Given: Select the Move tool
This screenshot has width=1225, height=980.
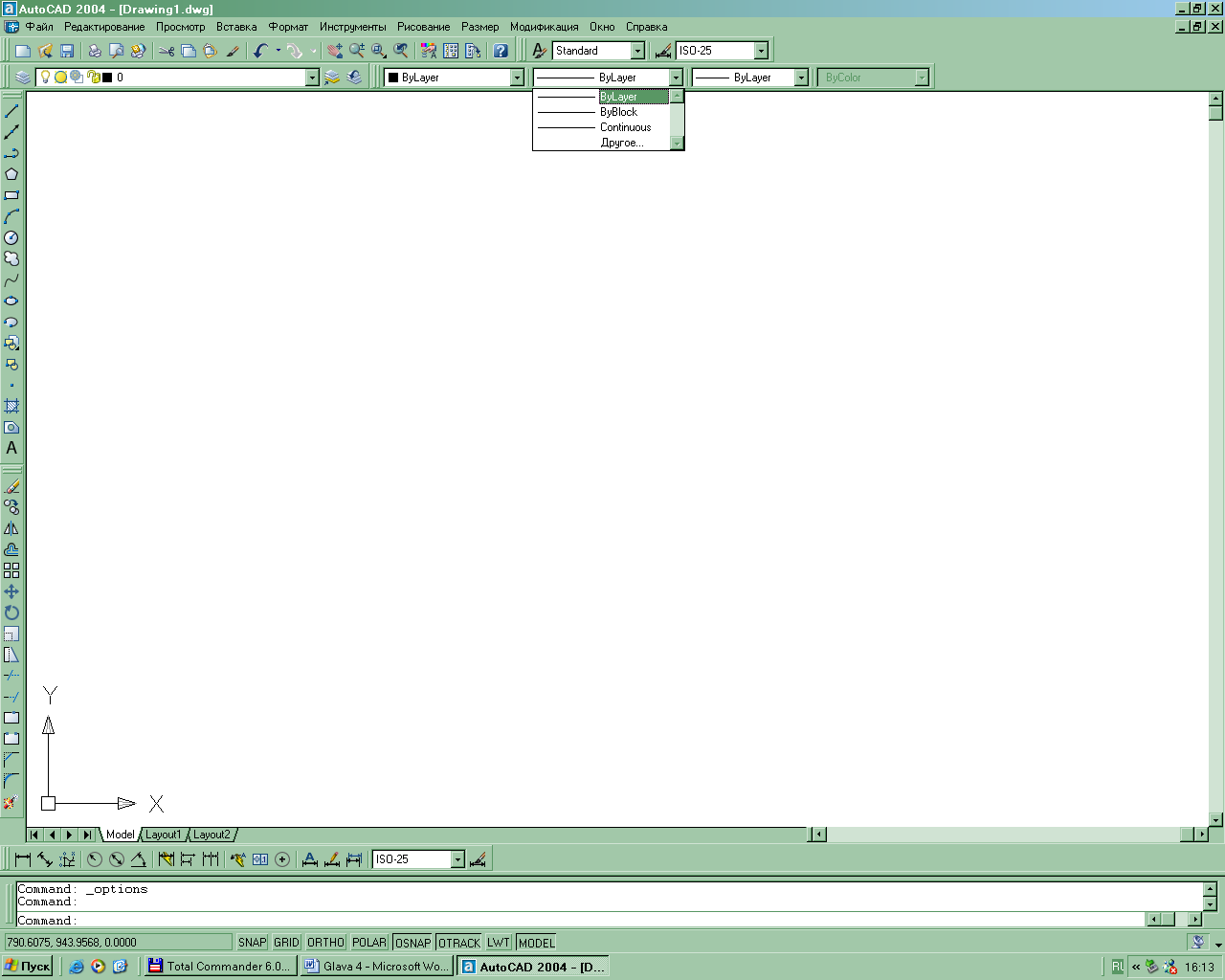Looking at the screenshot, I should (x=11, y=591).
